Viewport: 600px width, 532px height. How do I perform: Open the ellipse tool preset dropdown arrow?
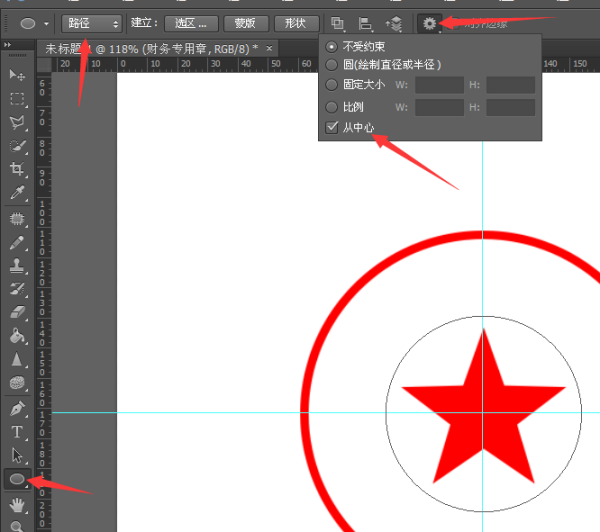[46, 24]
